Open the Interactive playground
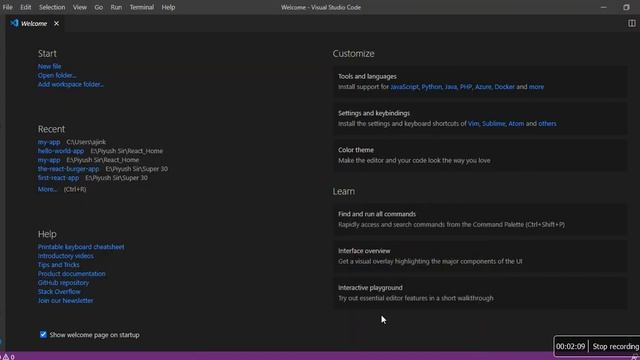Screen dimensions: 640x360 pos(480,293)
